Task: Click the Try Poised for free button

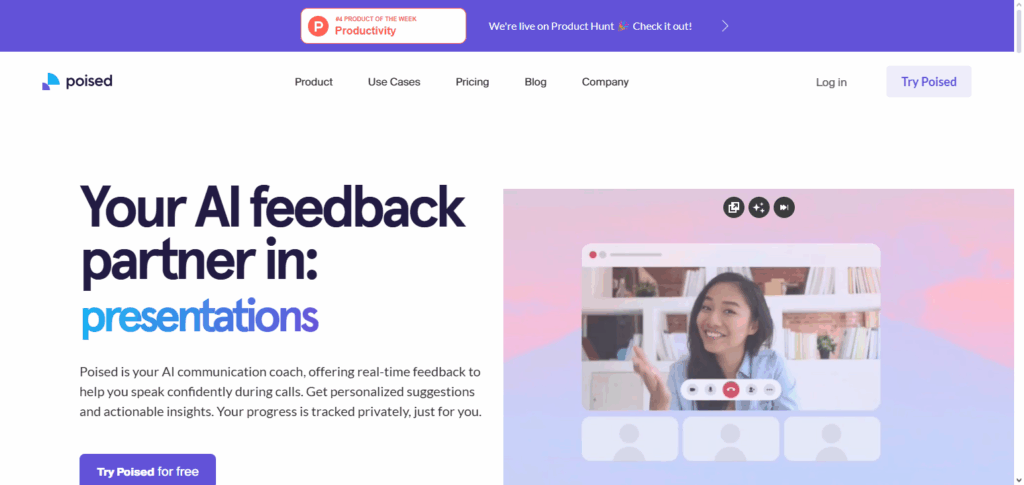Action: [x=148, y=470]
